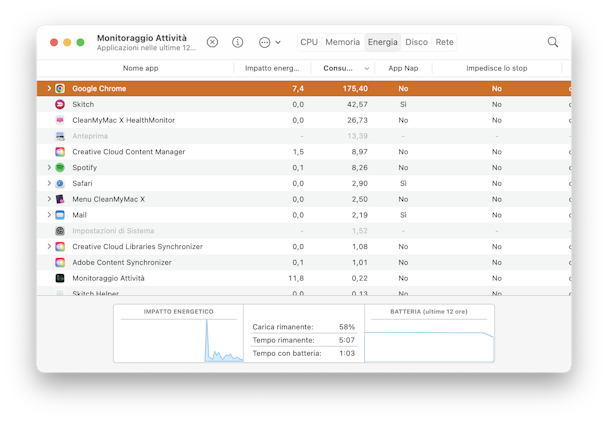
Task: Select the Skitch row name
Action: pyautogui.click(x=83, y=104)
